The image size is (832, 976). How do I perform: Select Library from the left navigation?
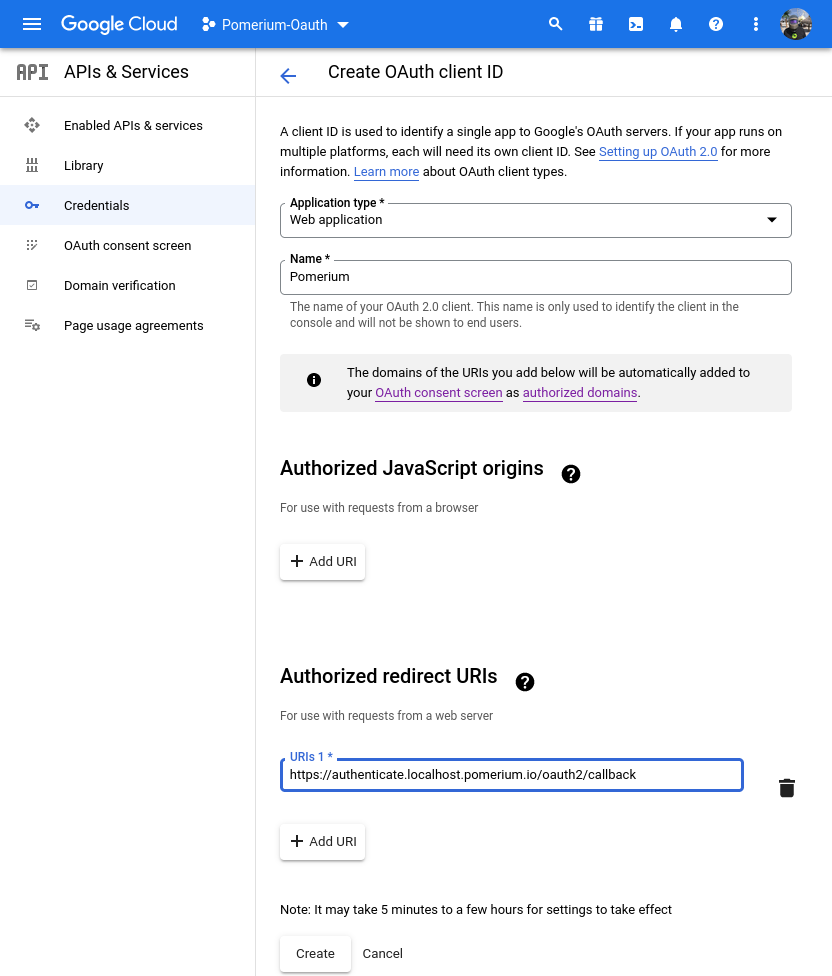click(85, 165)
